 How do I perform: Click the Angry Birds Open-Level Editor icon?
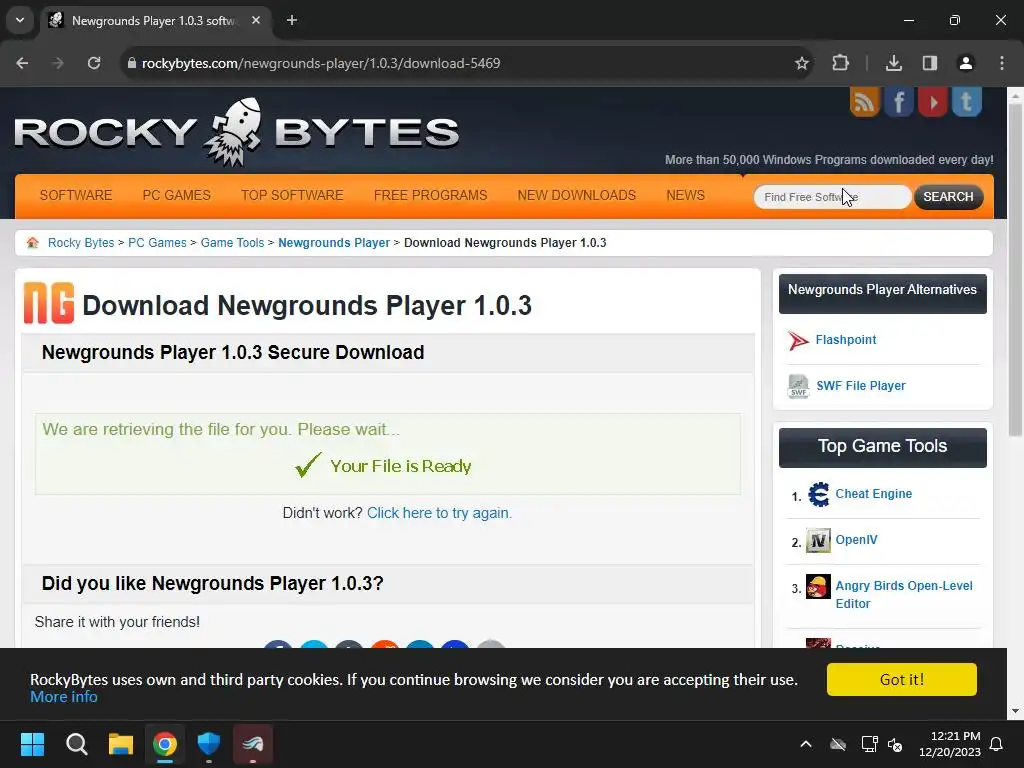coord(818,586)
